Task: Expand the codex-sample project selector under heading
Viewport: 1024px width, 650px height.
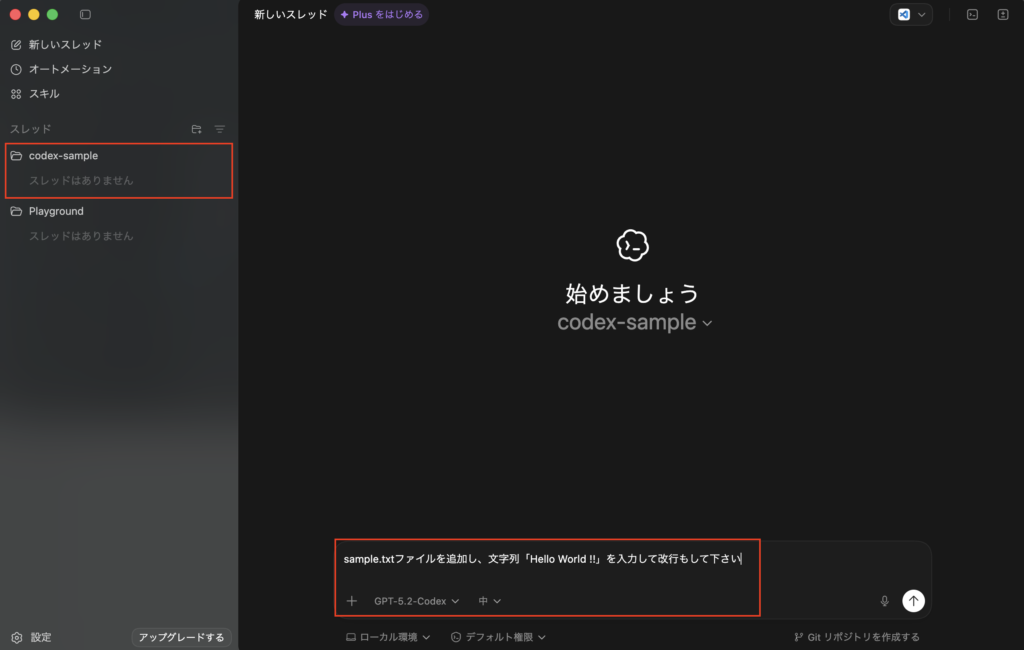Action: 634,323
